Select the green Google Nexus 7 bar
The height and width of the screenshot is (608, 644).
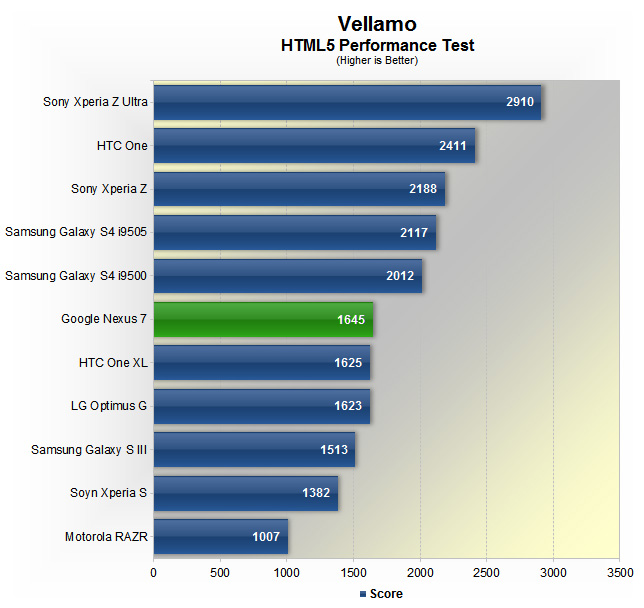262,320
